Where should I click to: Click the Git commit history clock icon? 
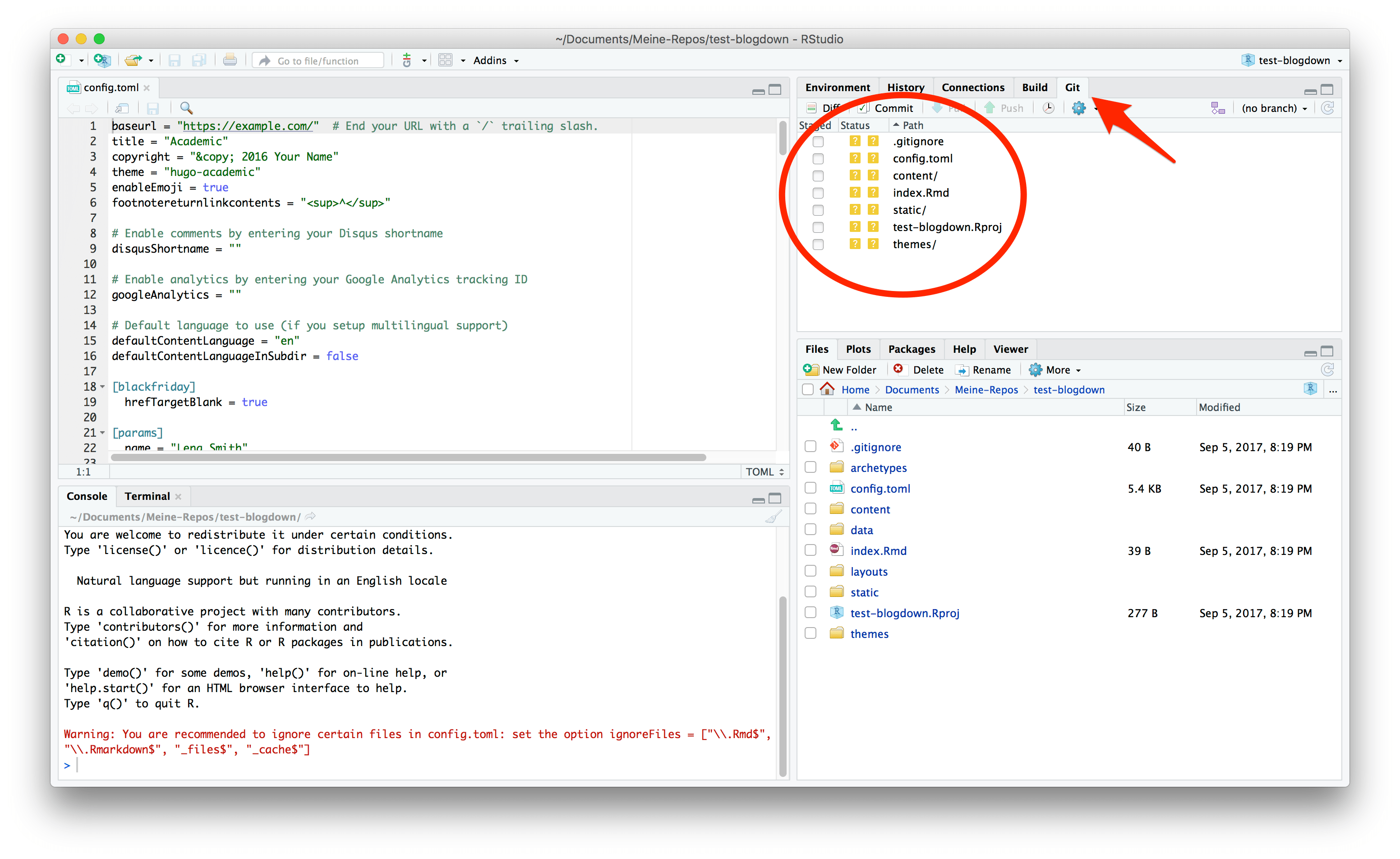point(1048,108)
